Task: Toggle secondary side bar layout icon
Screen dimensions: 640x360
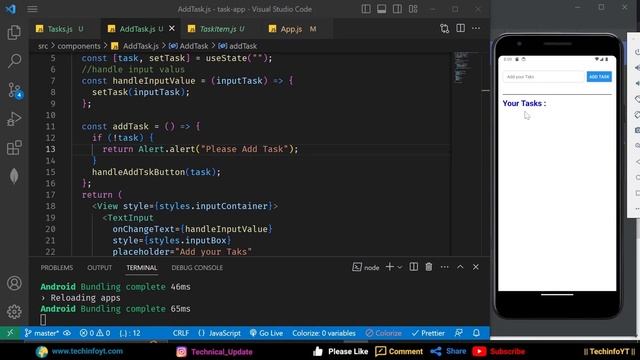Action: pyautogui.click(x=397, y=9)
